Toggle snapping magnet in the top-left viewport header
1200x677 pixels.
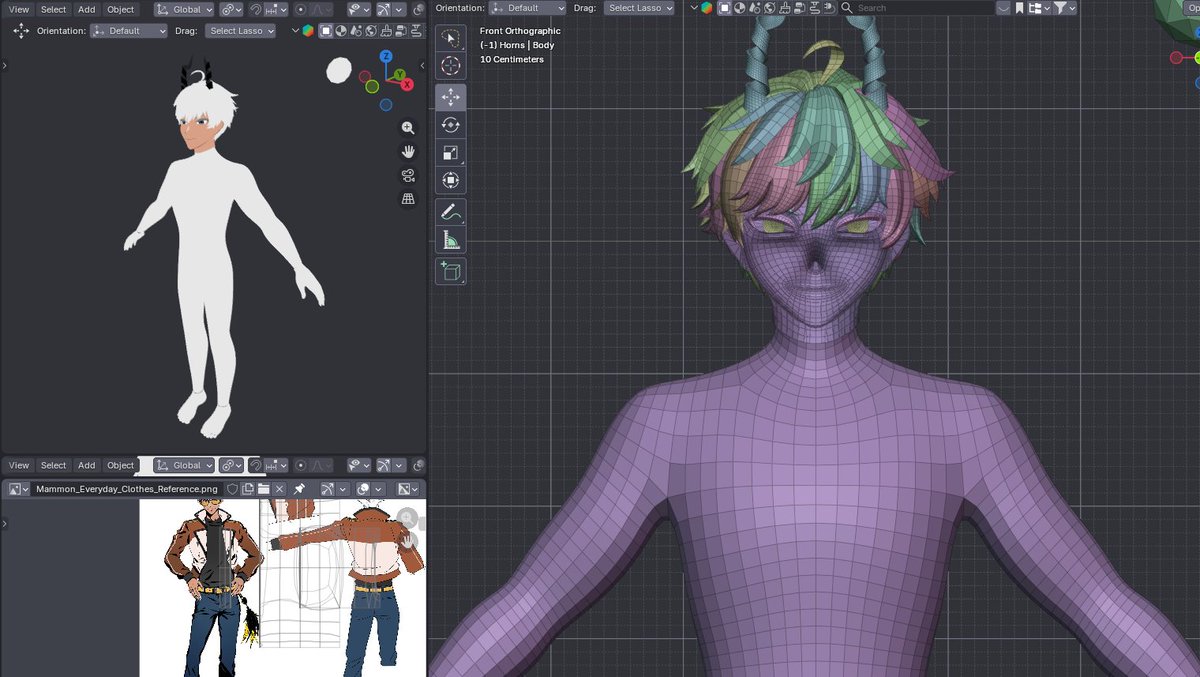point(256,10)
